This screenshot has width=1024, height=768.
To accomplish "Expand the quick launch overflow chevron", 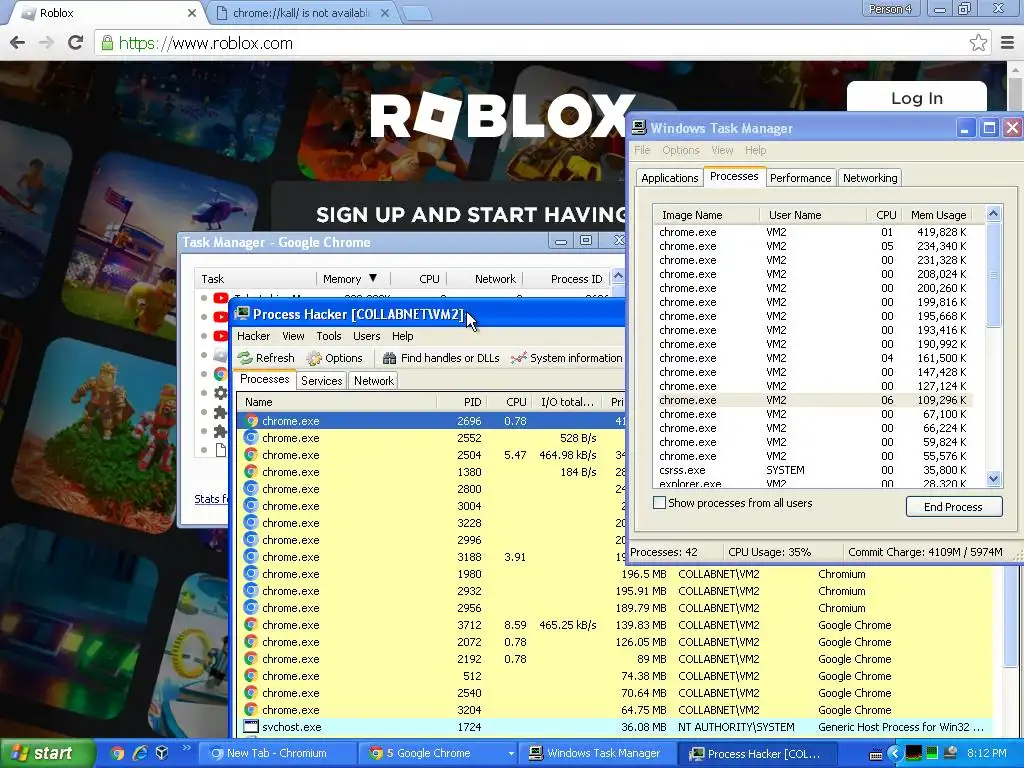I will 186,748.
